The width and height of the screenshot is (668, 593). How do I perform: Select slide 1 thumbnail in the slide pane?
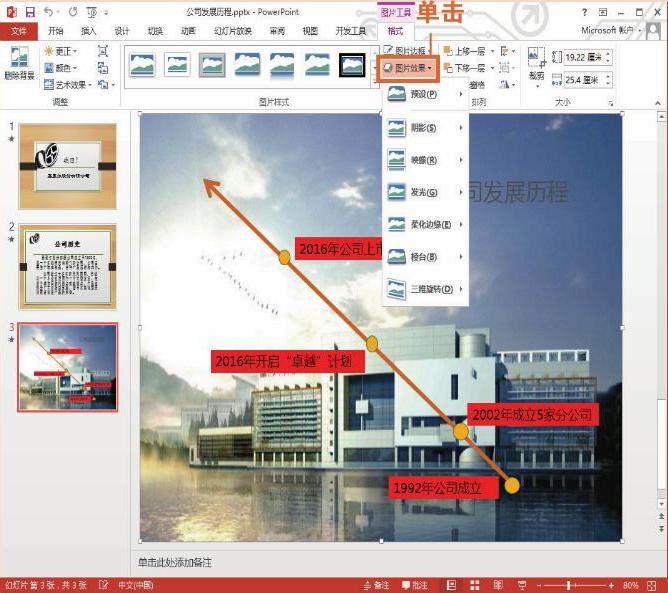[x=67, y=166]
